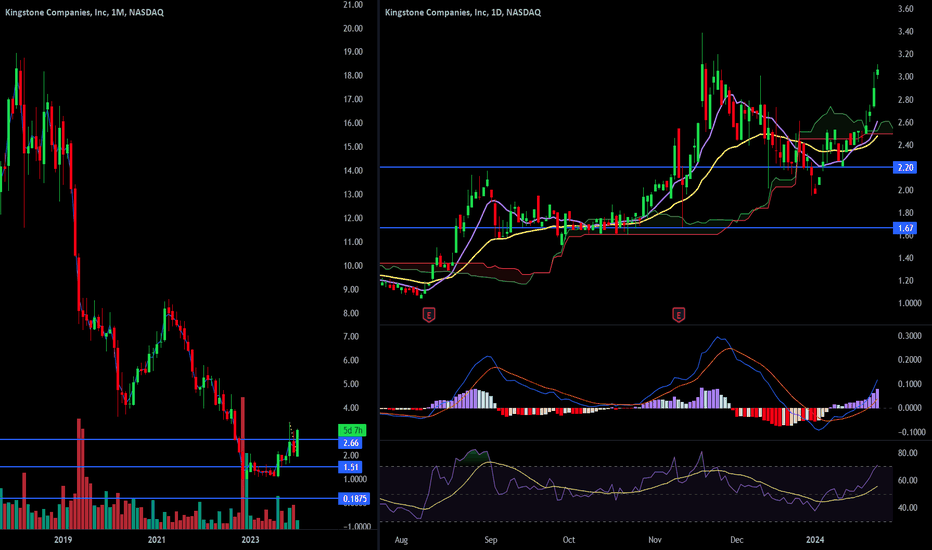Click the Kingstone Companies 1D chart title
Image resolution: width=932 pixels, height=550 pixels.
click(463, 12)
